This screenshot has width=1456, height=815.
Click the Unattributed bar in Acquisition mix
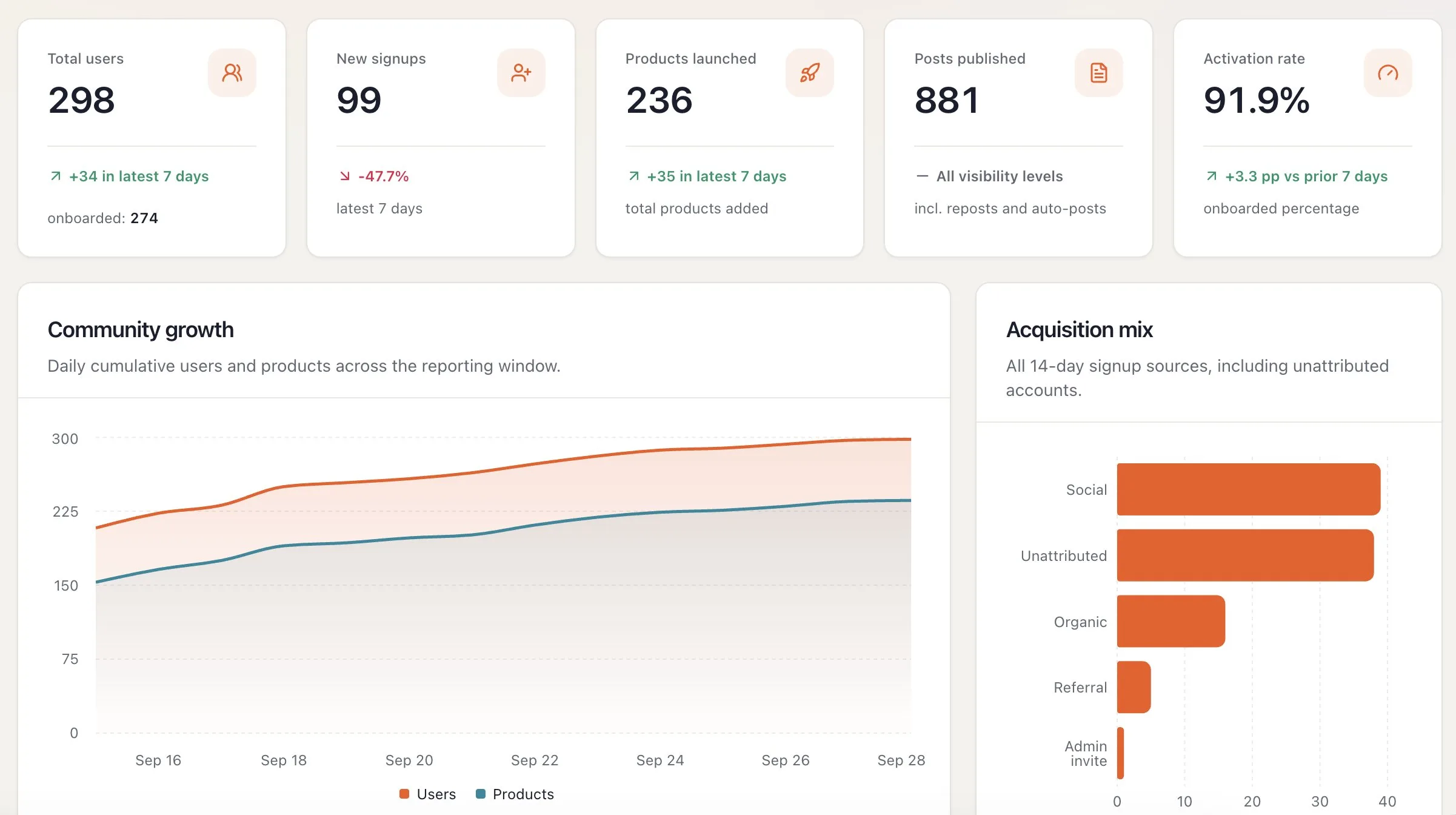1246,555
